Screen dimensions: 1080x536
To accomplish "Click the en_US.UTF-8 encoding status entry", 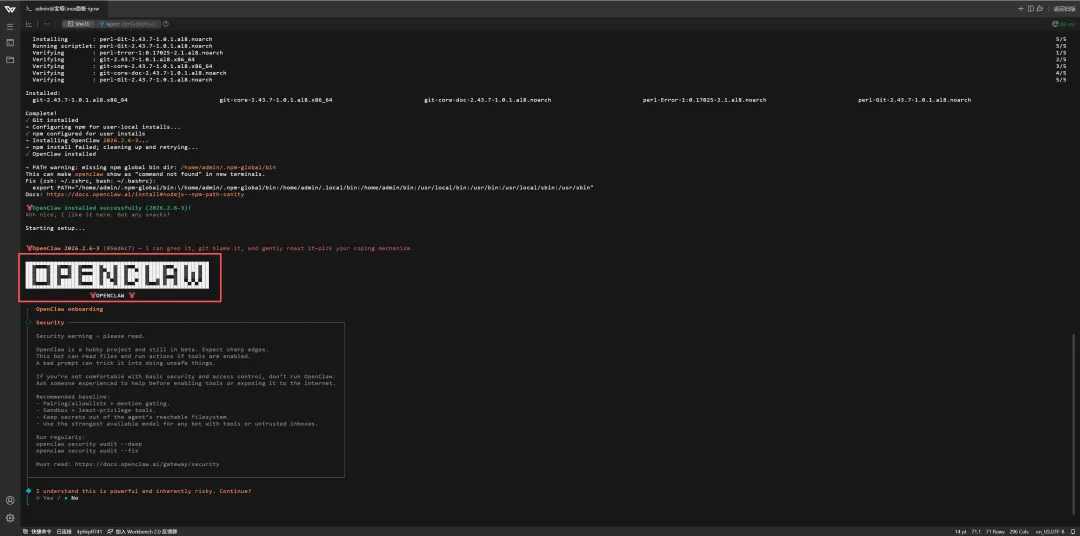I will point(1049,532).
